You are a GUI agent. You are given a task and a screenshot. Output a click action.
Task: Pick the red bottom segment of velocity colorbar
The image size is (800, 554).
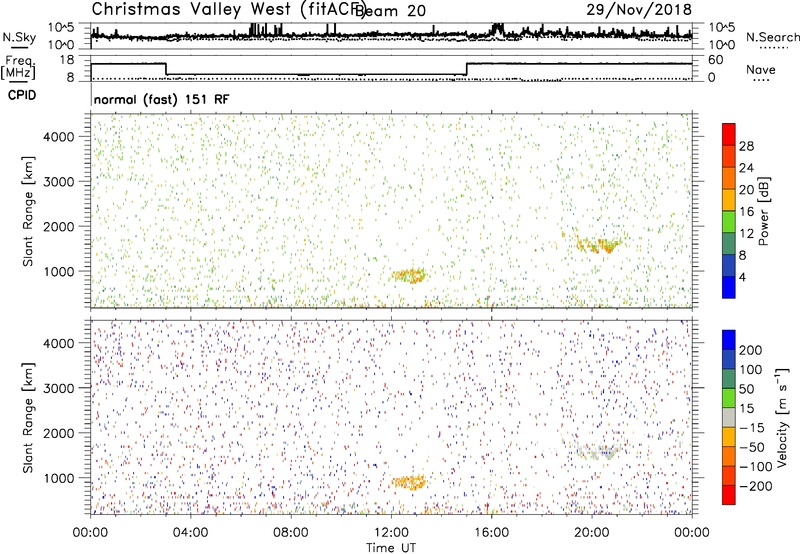click(729, 495)
